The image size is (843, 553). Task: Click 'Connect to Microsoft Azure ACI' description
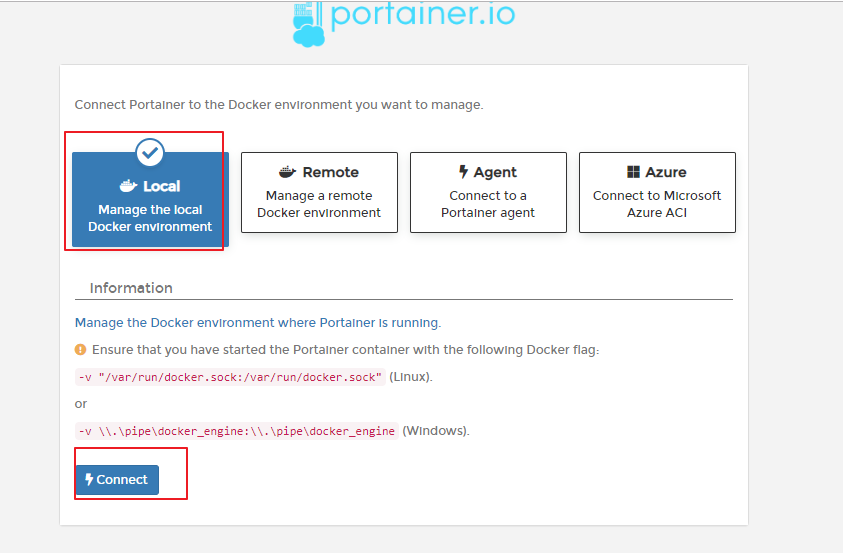coord(657,204)
